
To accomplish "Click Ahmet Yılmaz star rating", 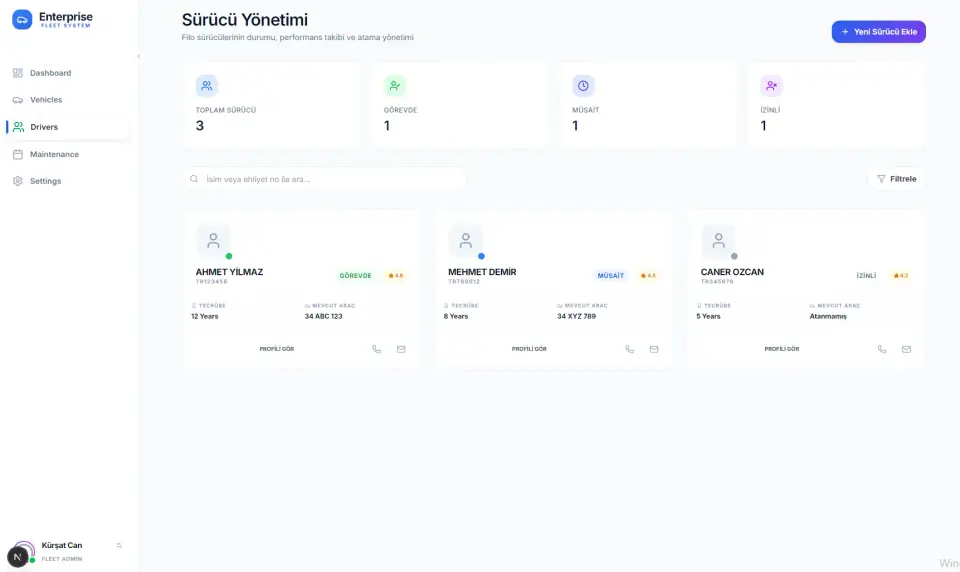I will [396, 276].
